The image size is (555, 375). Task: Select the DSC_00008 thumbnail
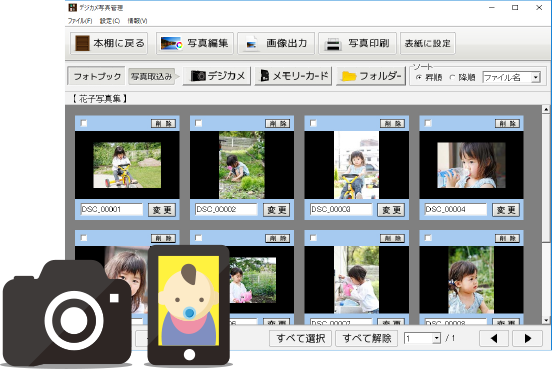pos(471,280)
